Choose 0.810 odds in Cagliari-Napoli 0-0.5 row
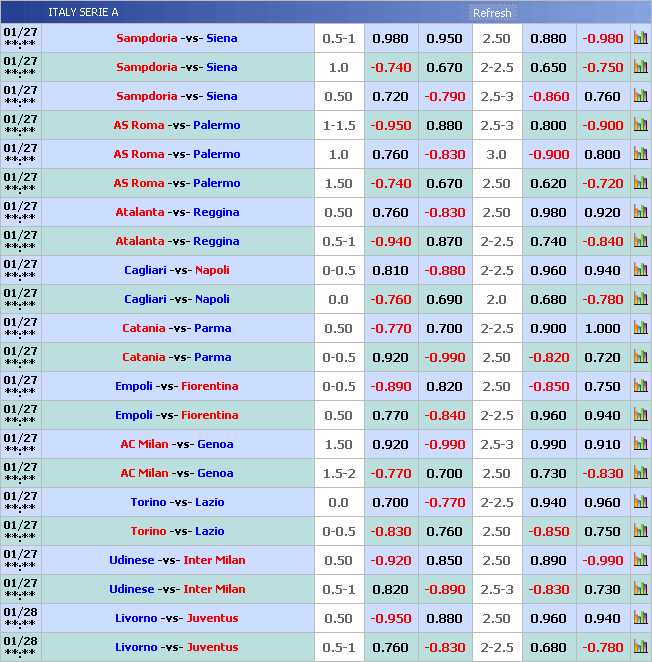The width and height of the screenshot is (652, 662). click(390, 270)
